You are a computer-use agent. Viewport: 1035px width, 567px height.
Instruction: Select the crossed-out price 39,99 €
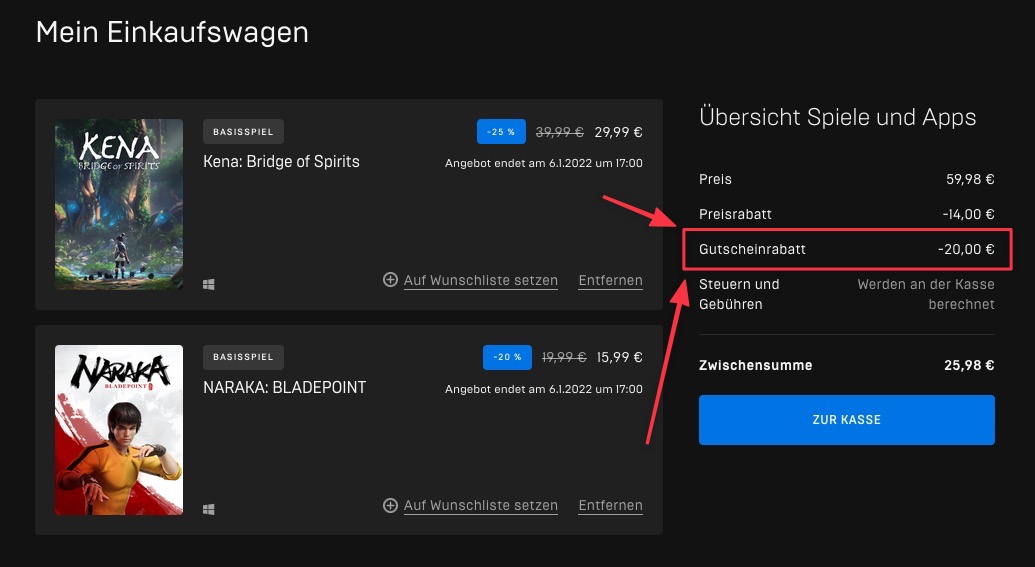pyautogui.click(x=560, y=132)
